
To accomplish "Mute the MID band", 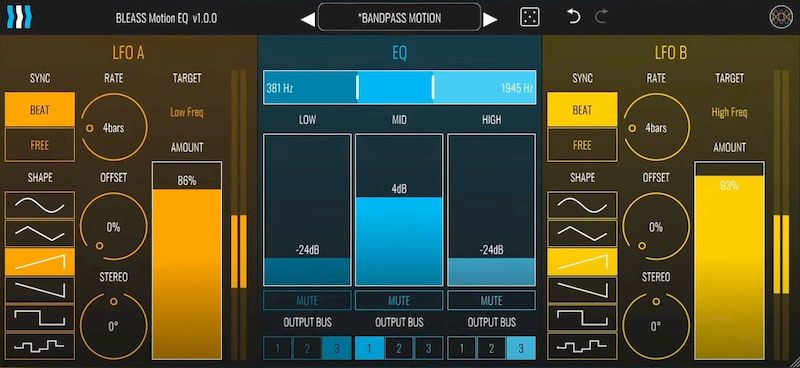I will point(399,300).
